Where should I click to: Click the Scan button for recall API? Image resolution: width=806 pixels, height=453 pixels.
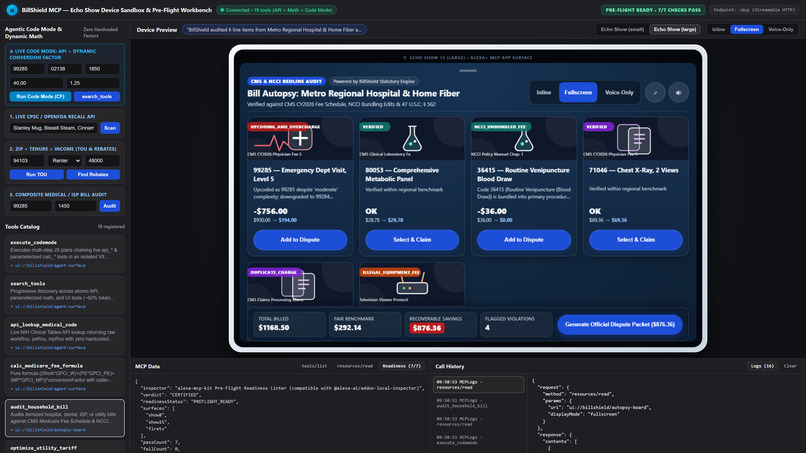(110, 128)
